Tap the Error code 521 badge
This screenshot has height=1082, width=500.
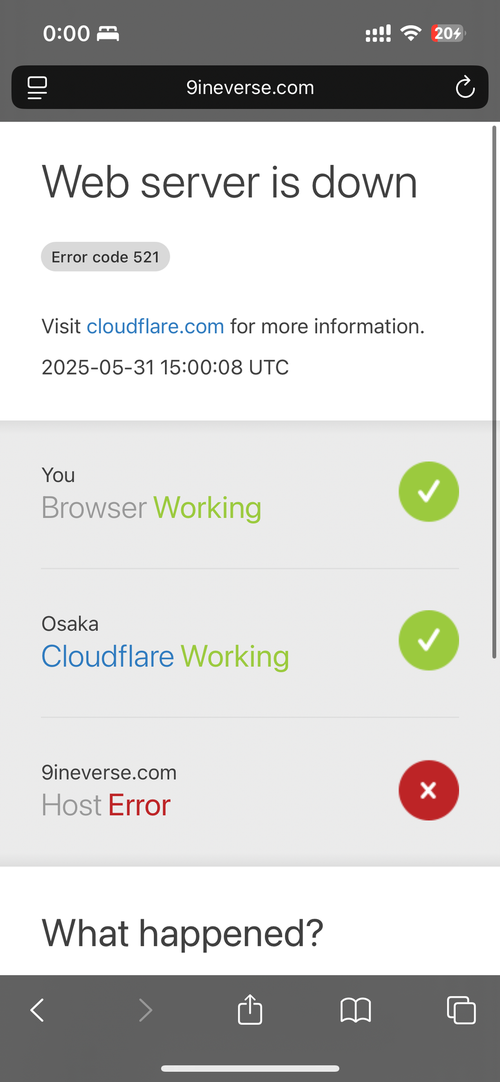click(106, 257)
